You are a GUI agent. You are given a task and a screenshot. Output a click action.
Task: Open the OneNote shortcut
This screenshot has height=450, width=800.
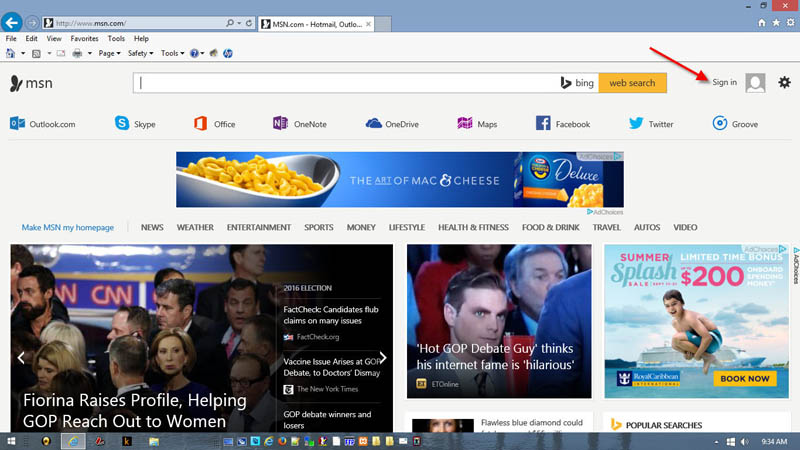299,124
